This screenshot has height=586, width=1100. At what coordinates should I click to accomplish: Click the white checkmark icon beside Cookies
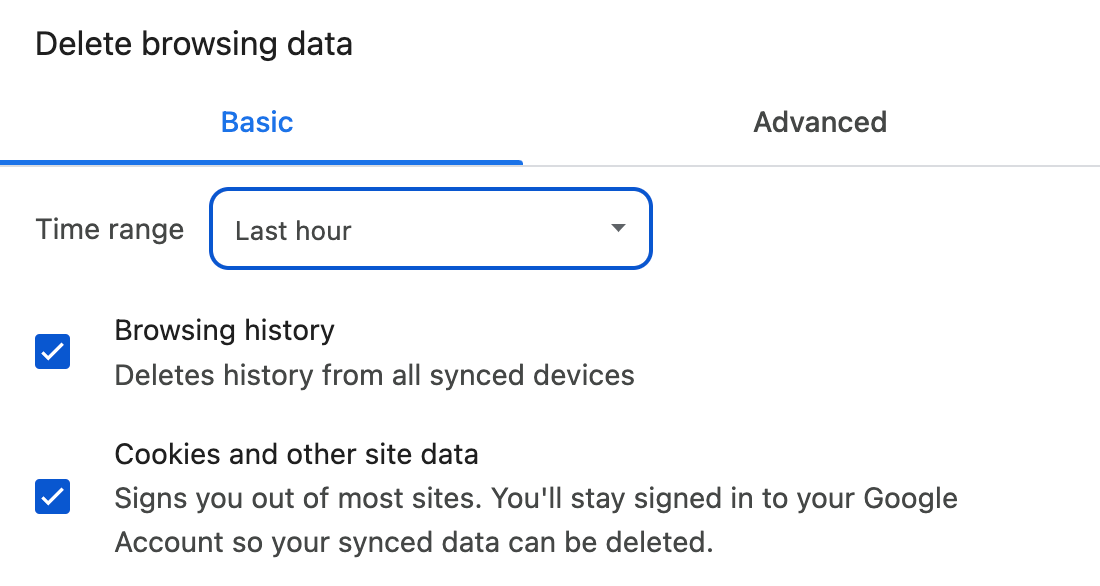tap(53, 497)
